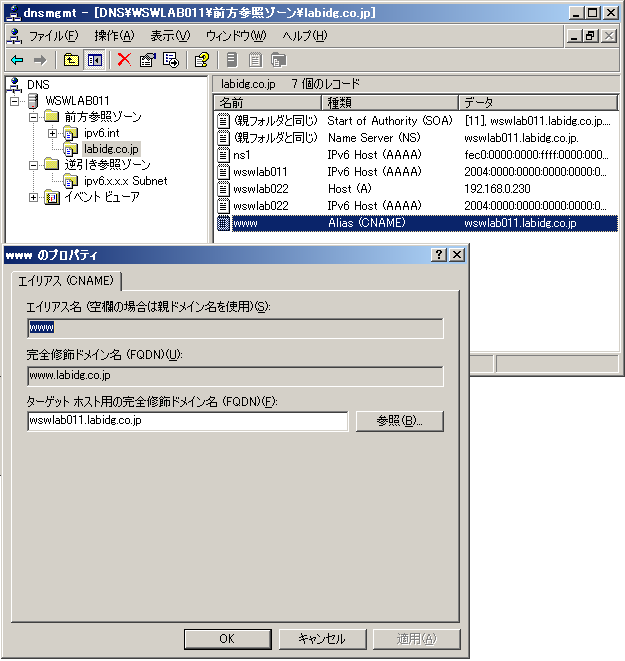Click the OK button

(x=226, y=639)
